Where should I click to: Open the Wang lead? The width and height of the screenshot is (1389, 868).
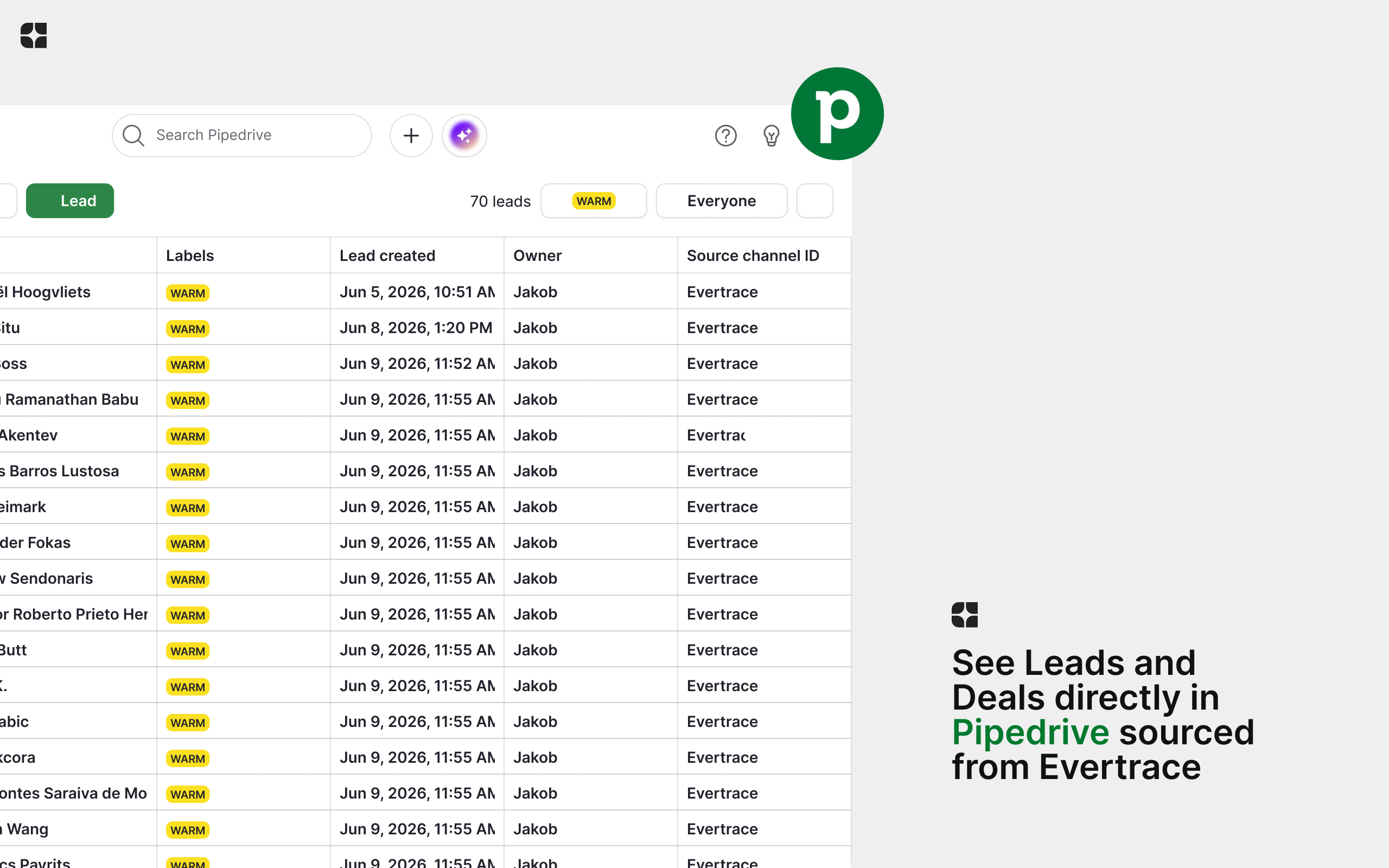[24, 829]
